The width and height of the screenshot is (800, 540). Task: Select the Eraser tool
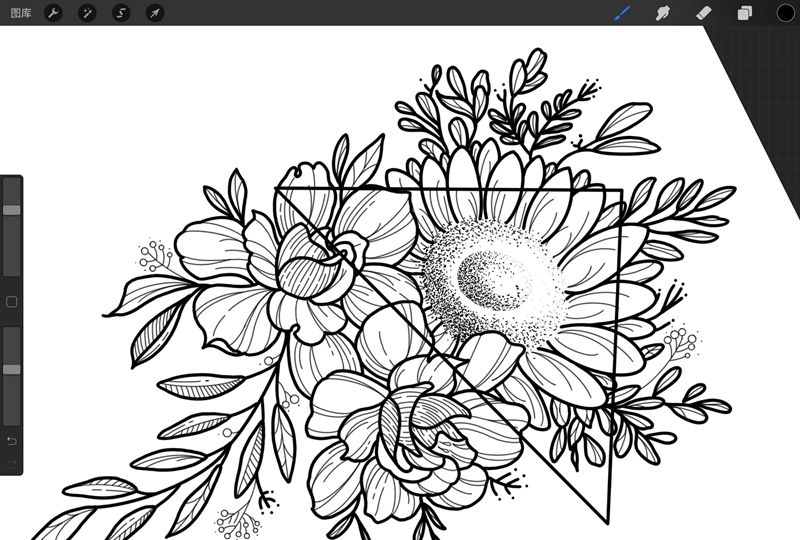(703, 13)
